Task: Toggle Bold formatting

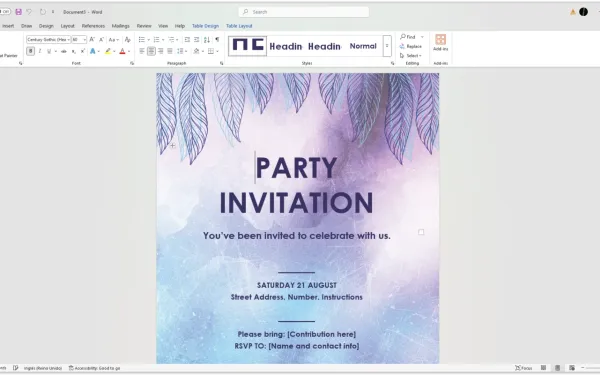Action: click(x=31, y=51)
